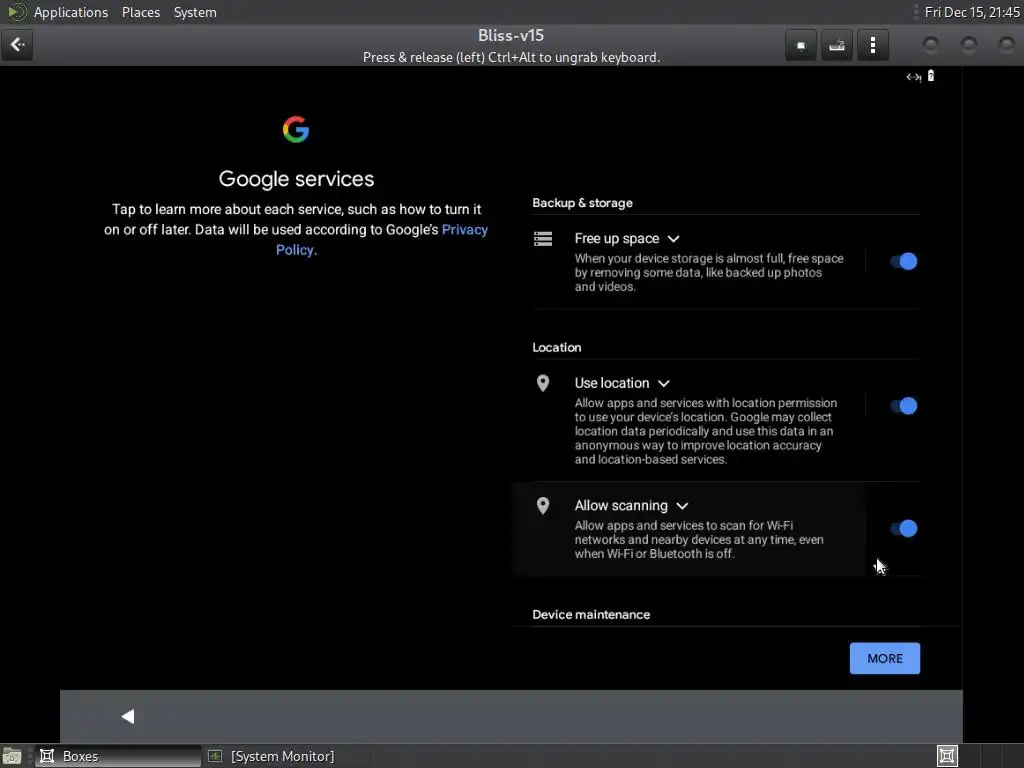Screen dimensions: 1024x768
Task: Click the Google services title
Action: pos(296,179)
